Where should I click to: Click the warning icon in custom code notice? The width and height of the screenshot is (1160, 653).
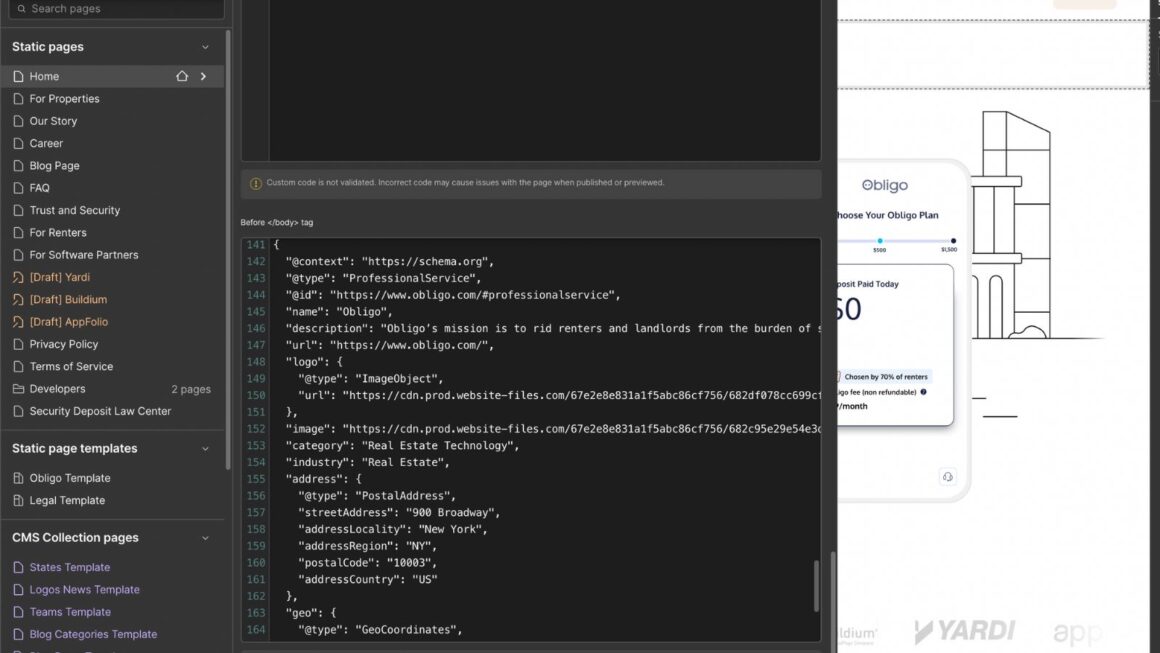tap(255, 183)
